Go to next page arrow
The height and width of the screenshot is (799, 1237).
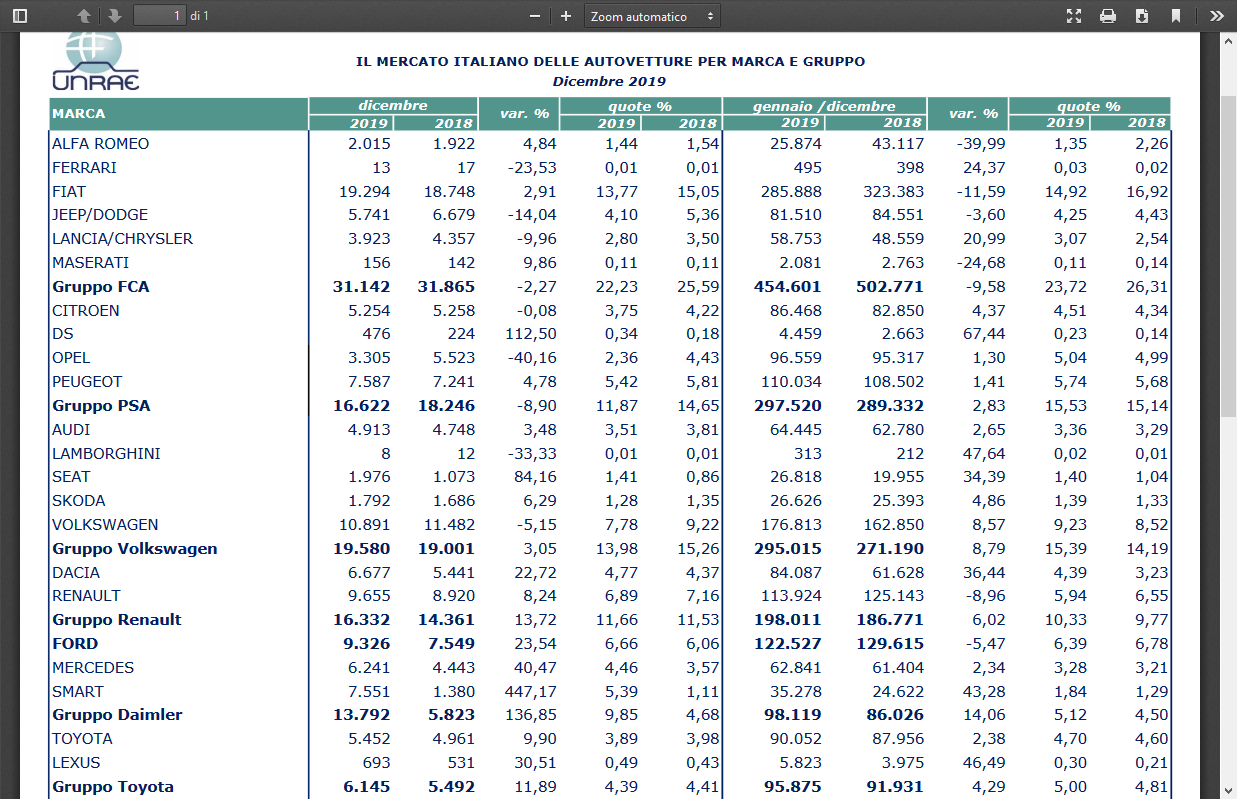point(115,16)
